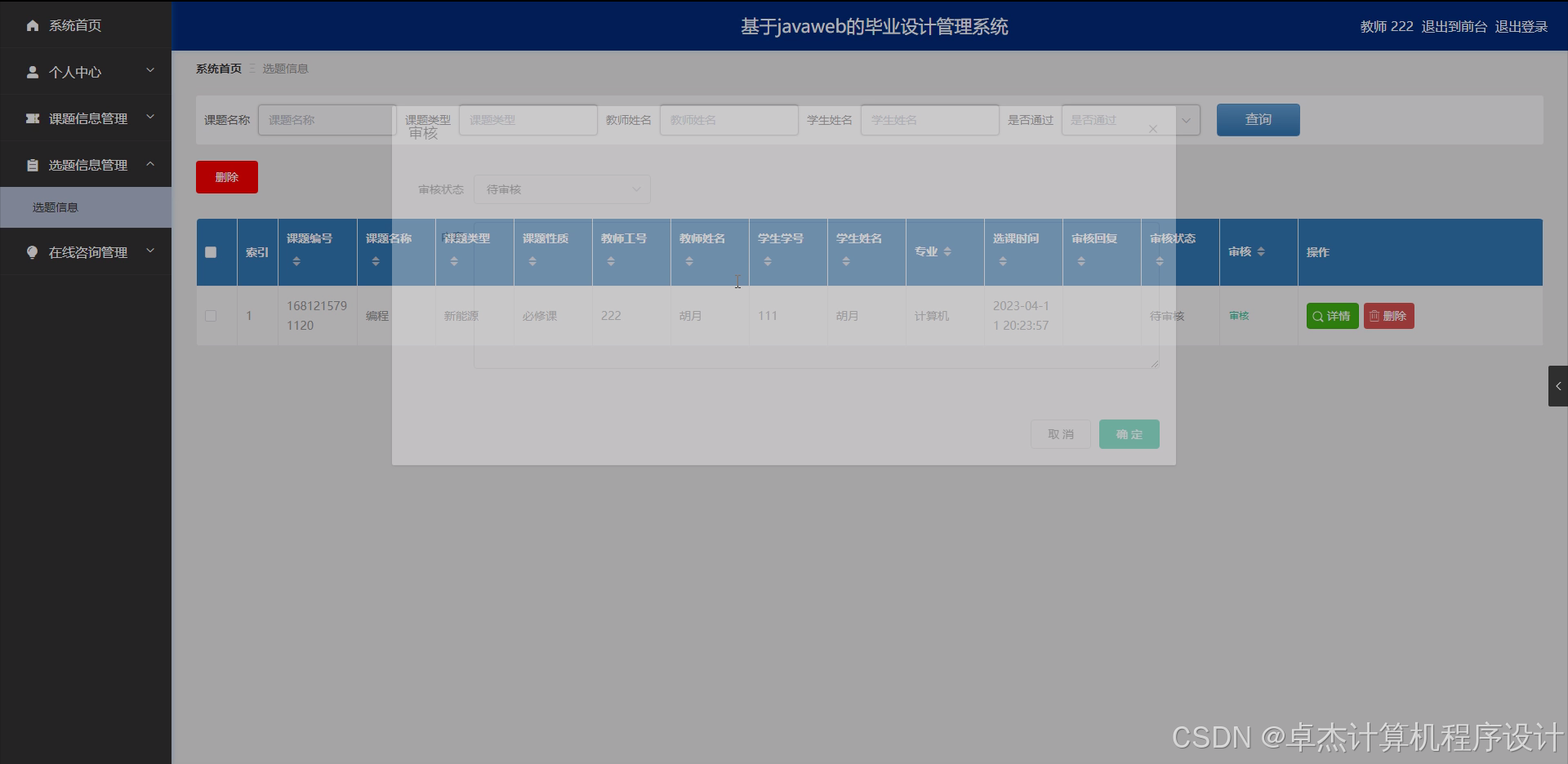Image resolution: width=1568 pixels, height=764 pixels.
Task: Collapse the page using the right-edge arrow icon
Action: pyautogui.click(x=1558, y=386)
